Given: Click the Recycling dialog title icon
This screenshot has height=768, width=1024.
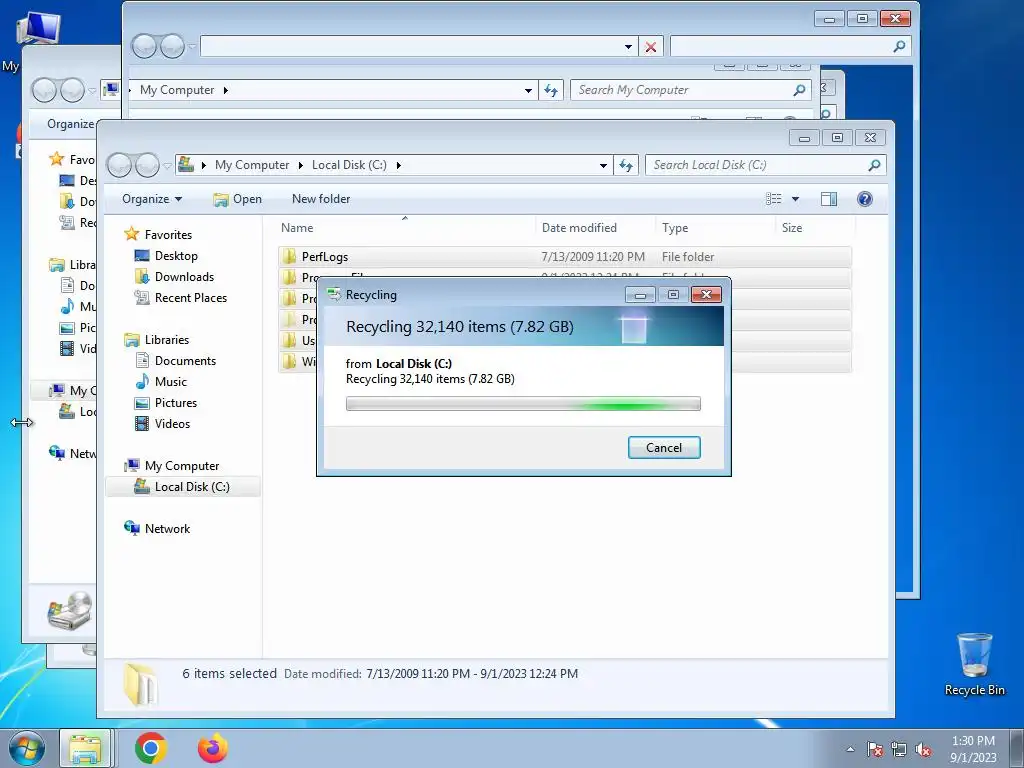Looking at the screenshot, I should click(x=334, y=295).
